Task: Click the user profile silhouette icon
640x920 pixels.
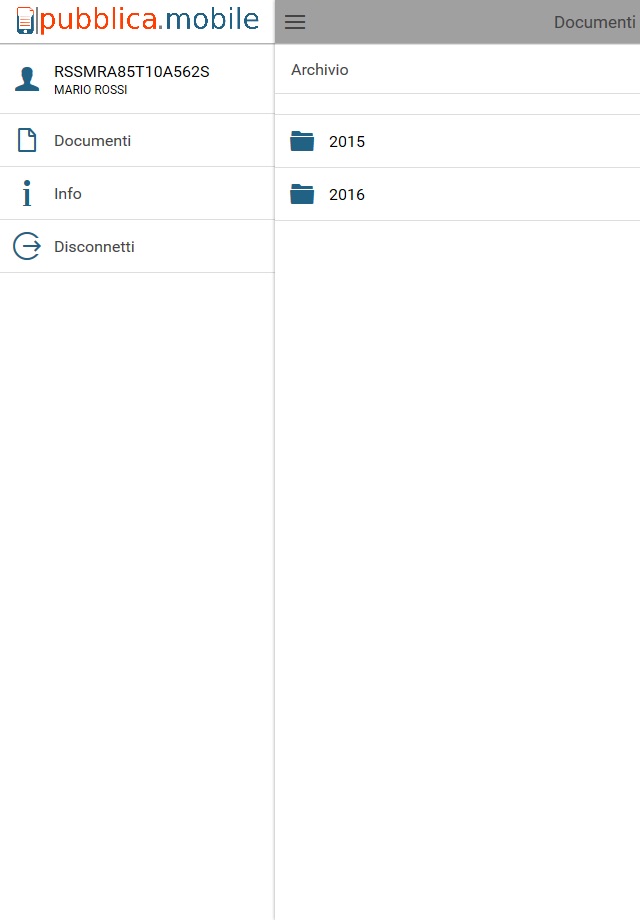Action: click(27, 79)
